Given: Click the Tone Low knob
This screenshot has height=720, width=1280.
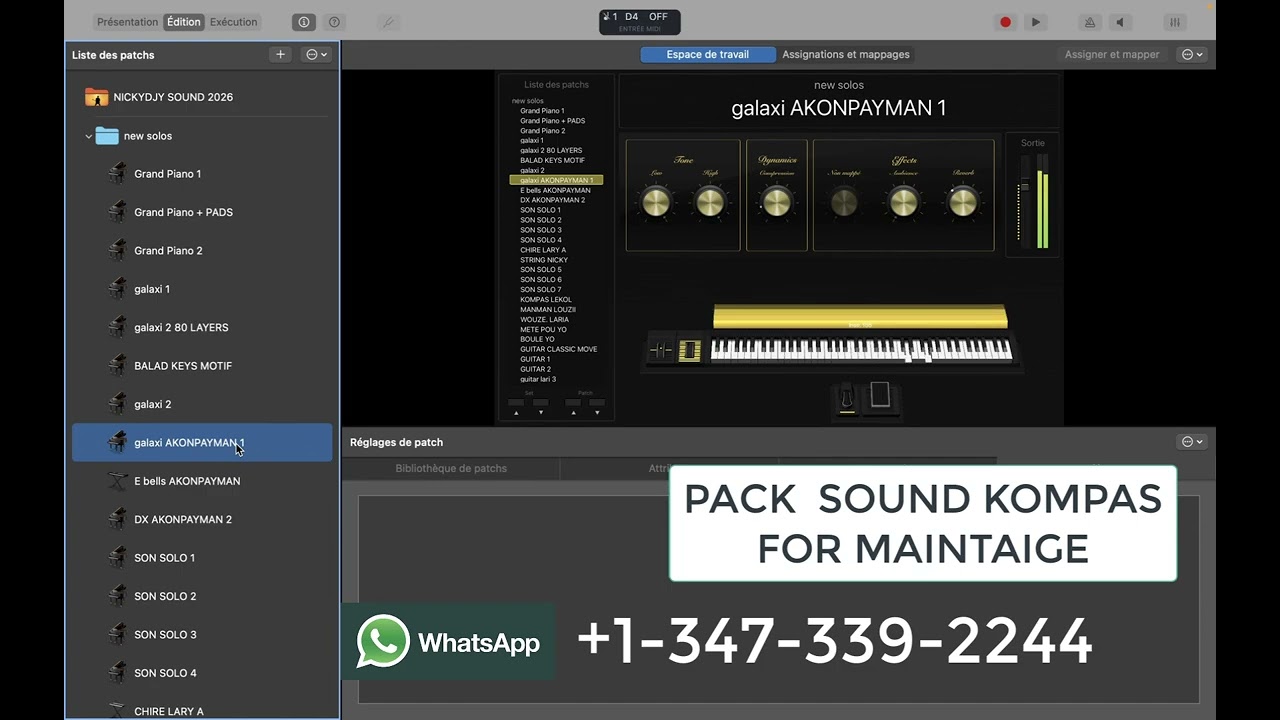Looking at the screenshot, I should click(x=656, y=202).
